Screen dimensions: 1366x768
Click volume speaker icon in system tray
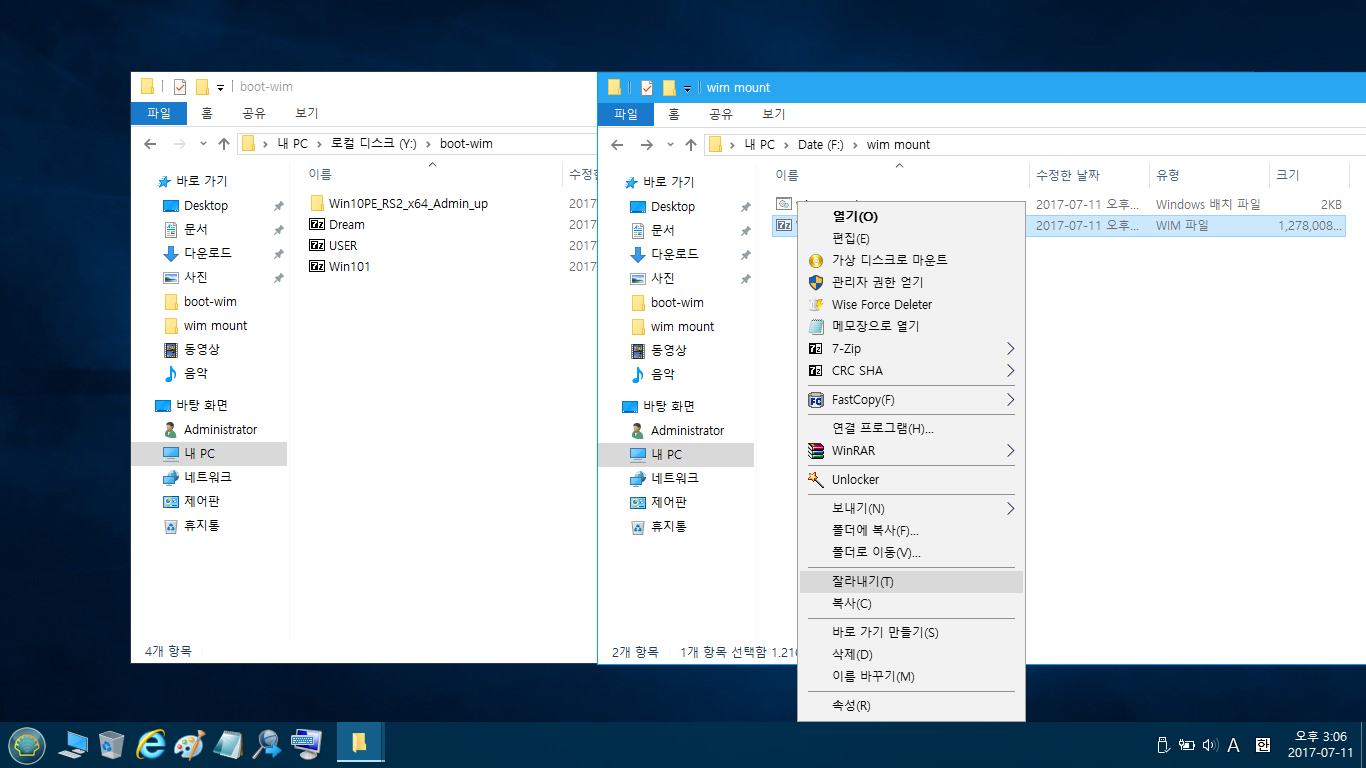pos(1210,745)
